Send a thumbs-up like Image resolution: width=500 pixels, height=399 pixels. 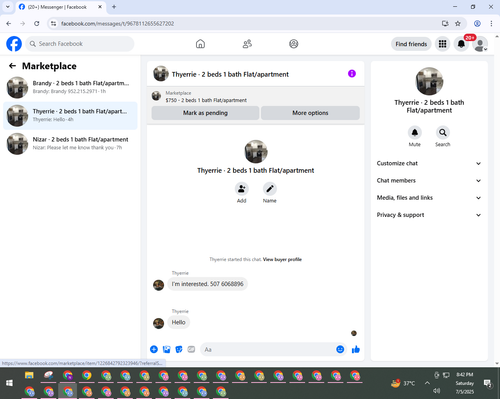coord(356,349)
